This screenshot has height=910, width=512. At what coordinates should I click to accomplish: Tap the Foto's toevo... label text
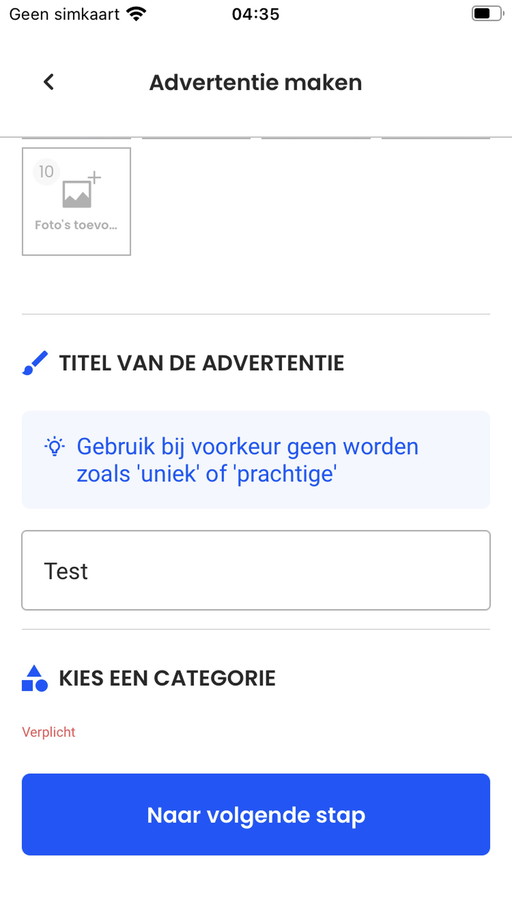(76, 225)
